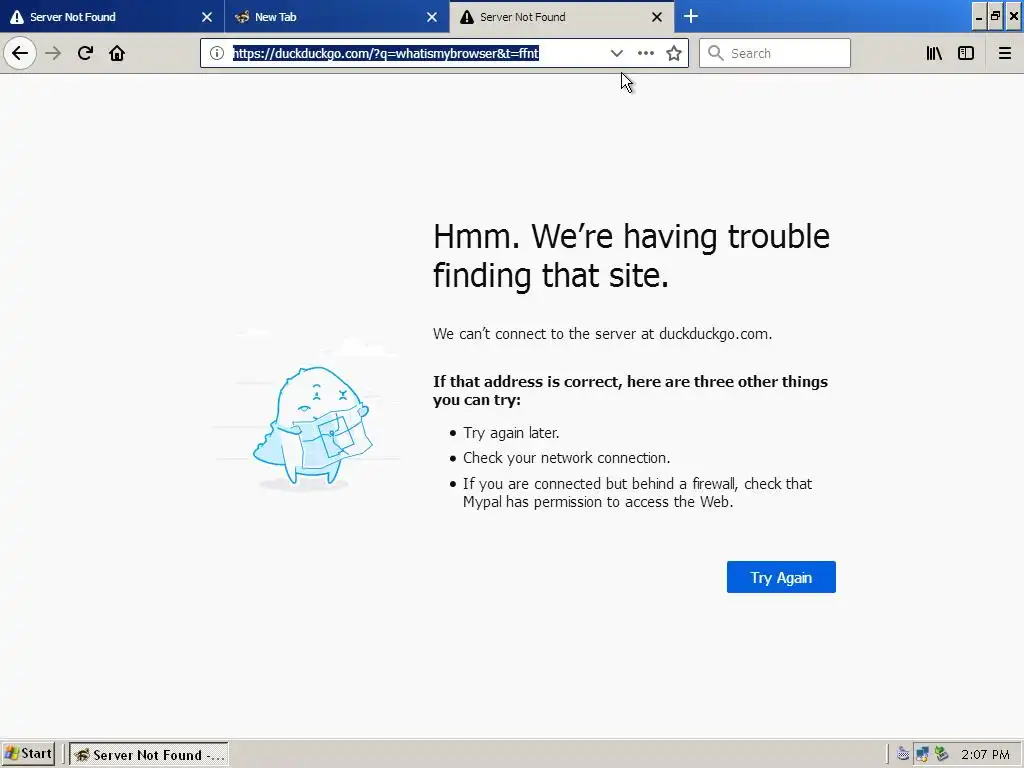Screen dimensions: 1024x768
Task: Open the Library icon
Action: tap(934, 53)
